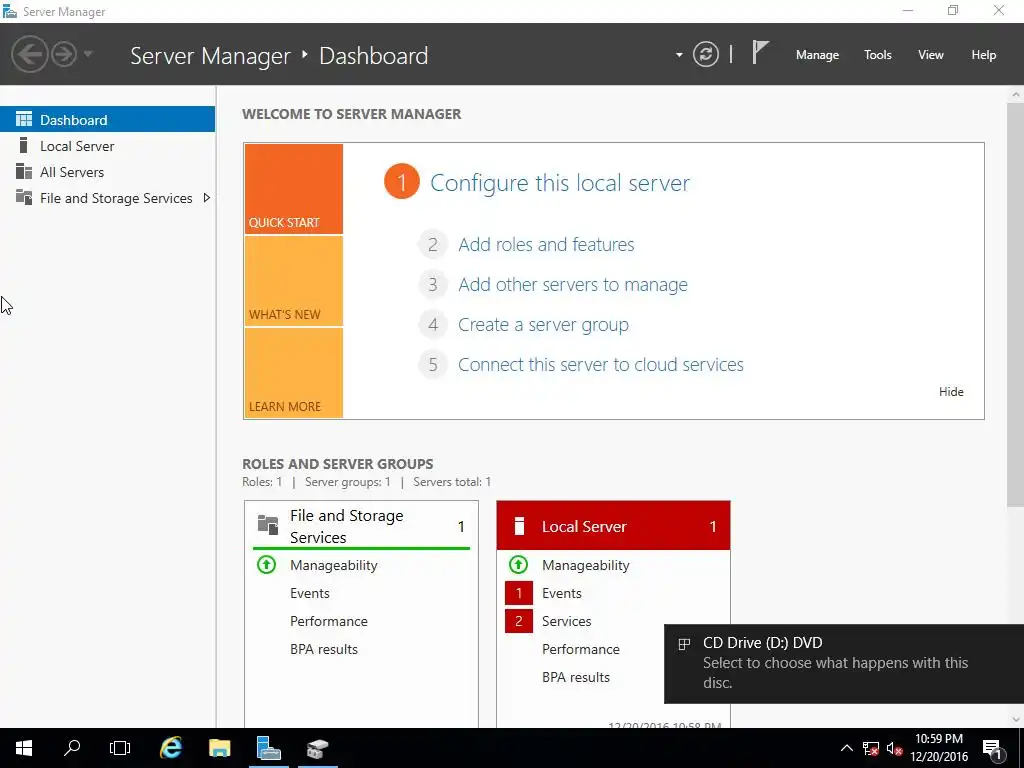Open the Manage menu

pyautogui.click(x=817, y=55)
